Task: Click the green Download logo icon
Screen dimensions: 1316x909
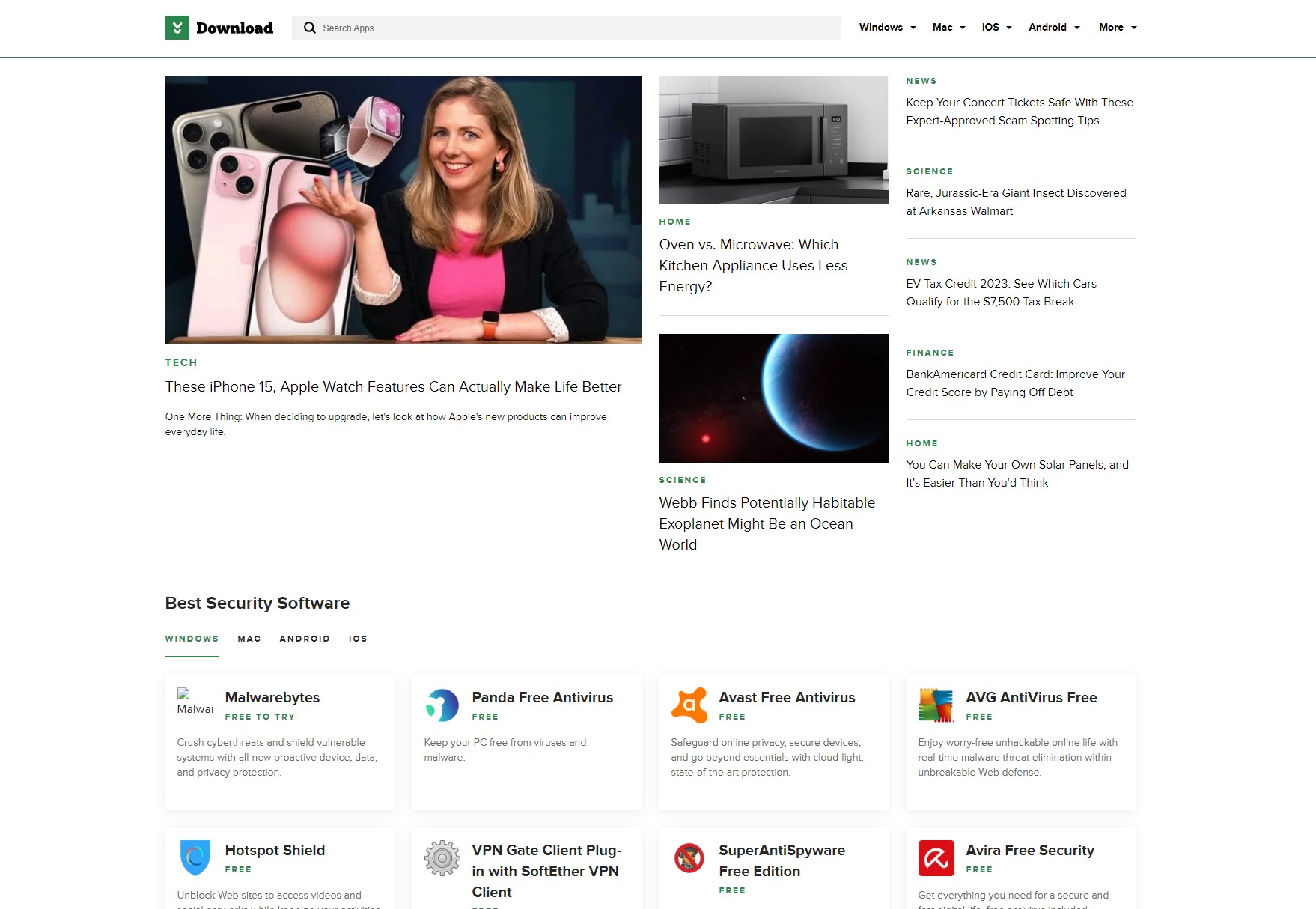Action: click(x=177, y=28)
